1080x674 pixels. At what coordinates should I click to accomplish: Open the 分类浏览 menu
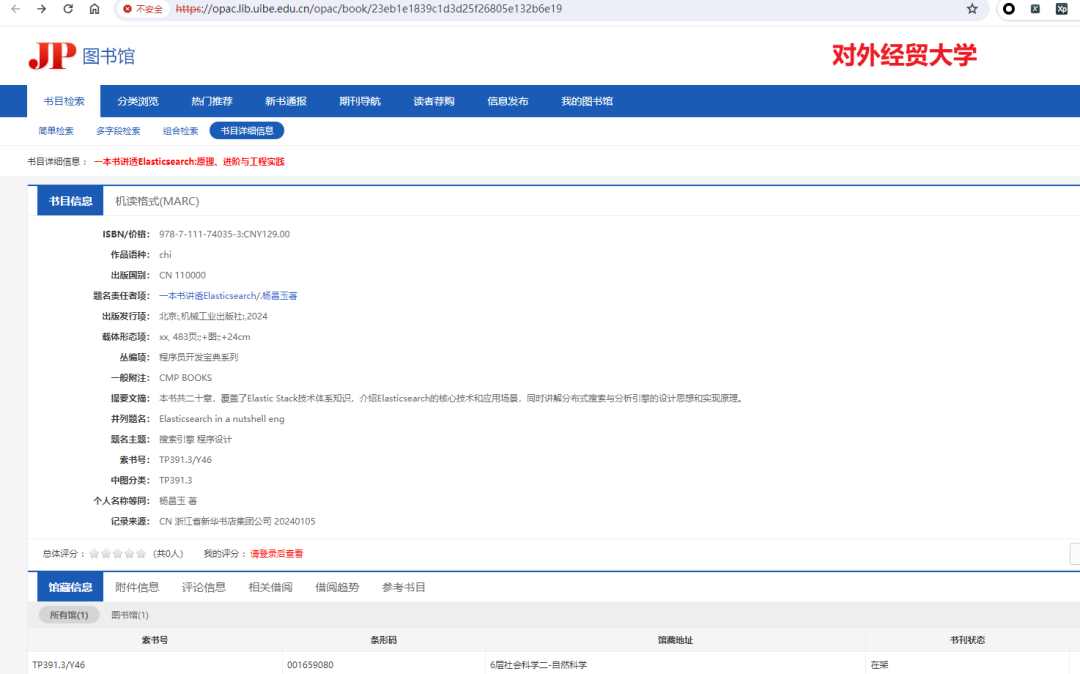pyautogui.click(x=138, y=101)
